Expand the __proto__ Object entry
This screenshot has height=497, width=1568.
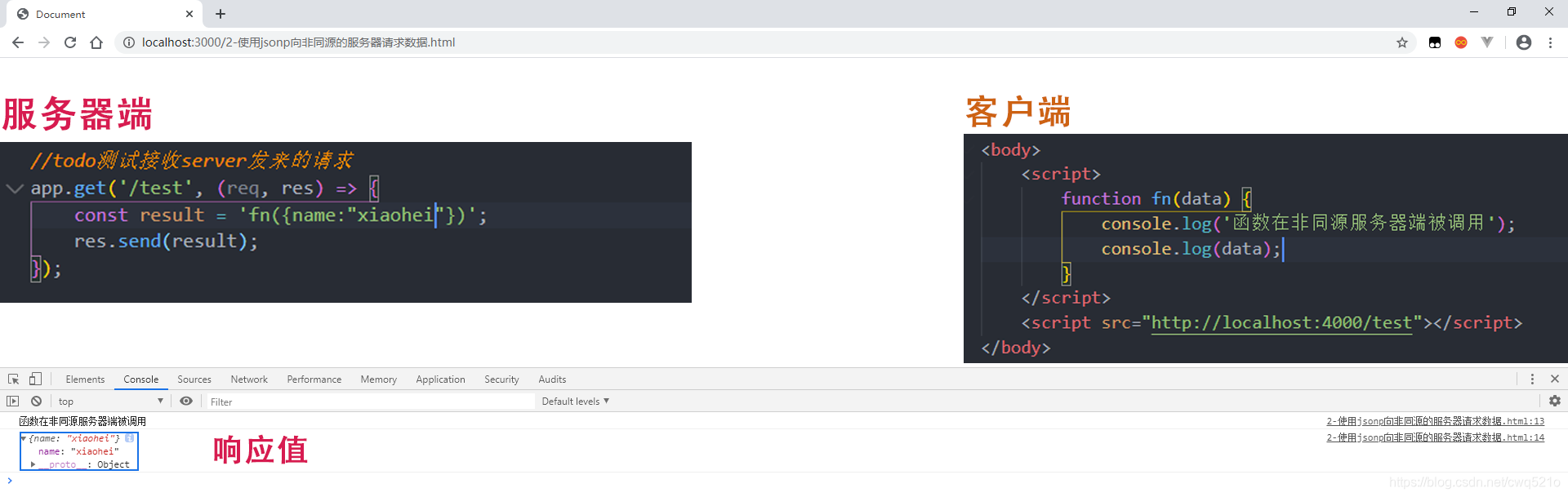coord(33,464)
